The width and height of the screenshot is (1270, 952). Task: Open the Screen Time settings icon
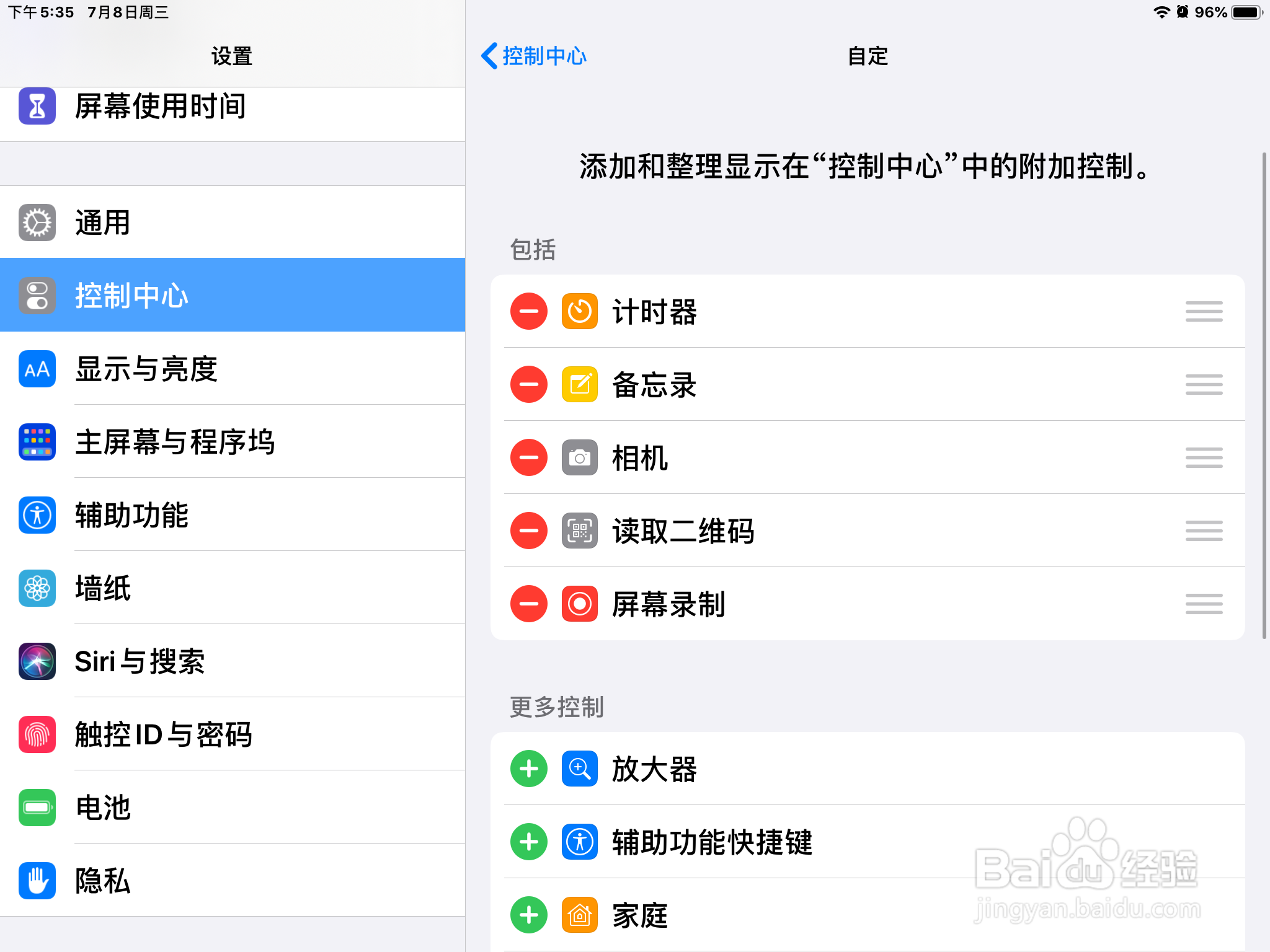[x=37, y=107]
